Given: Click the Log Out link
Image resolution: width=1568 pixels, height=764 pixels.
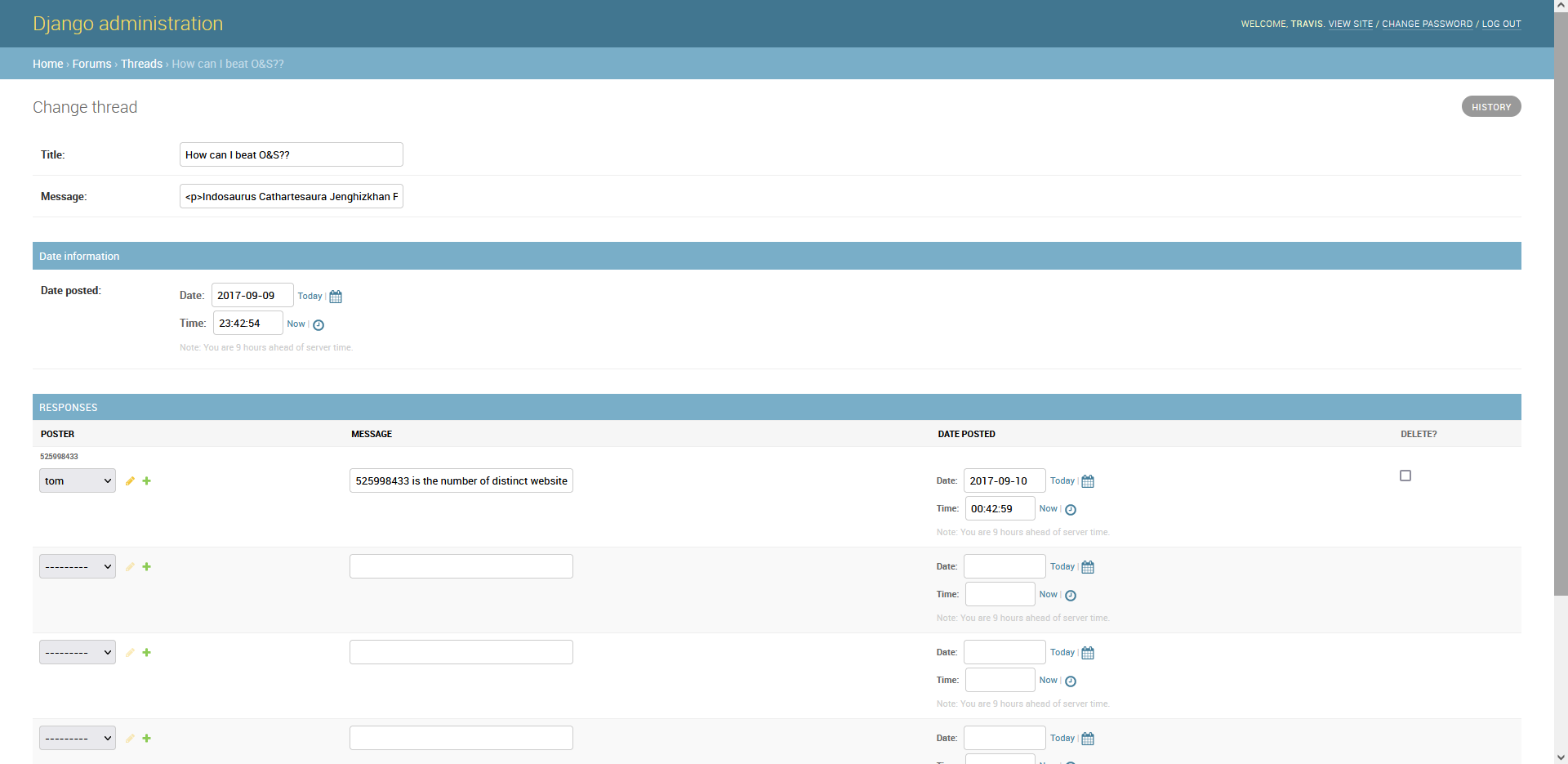Looking at the screenshot, I should pyautogui.click(x=1501, y=25).
